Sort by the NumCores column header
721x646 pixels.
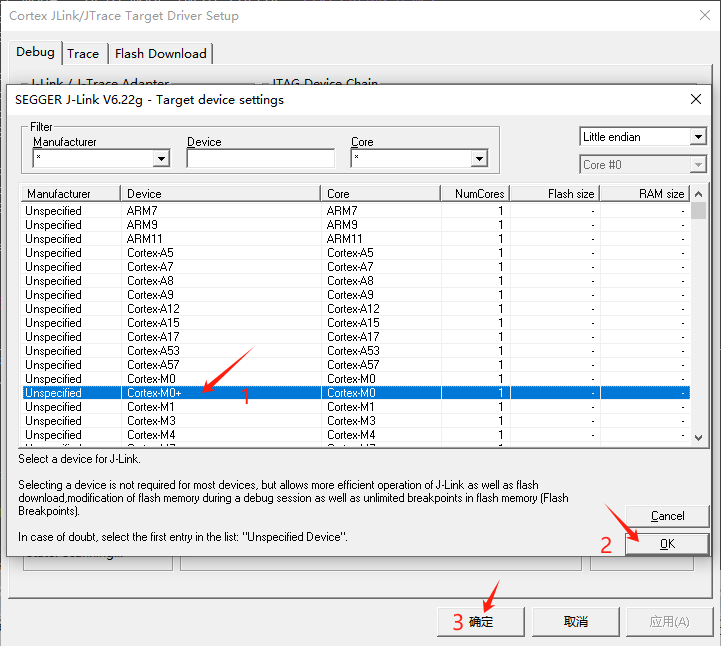475,194
